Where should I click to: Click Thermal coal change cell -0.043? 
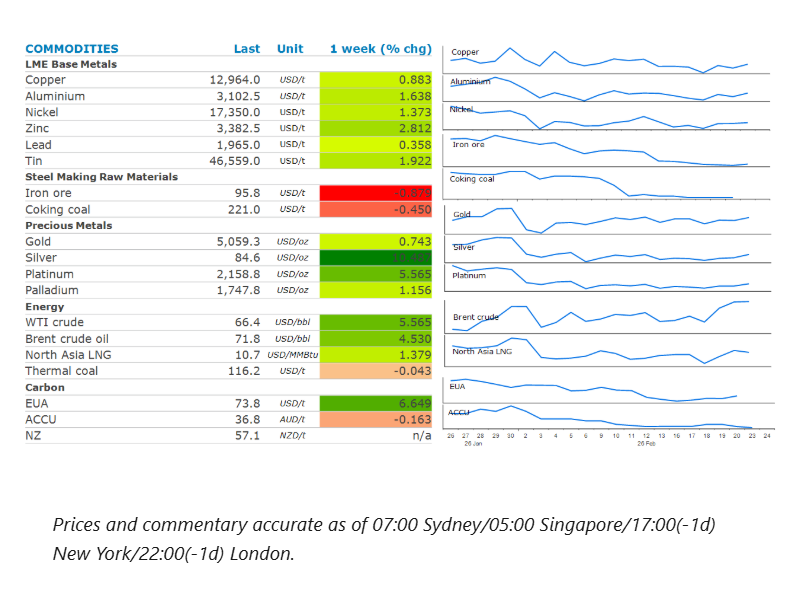coord(376,371)
